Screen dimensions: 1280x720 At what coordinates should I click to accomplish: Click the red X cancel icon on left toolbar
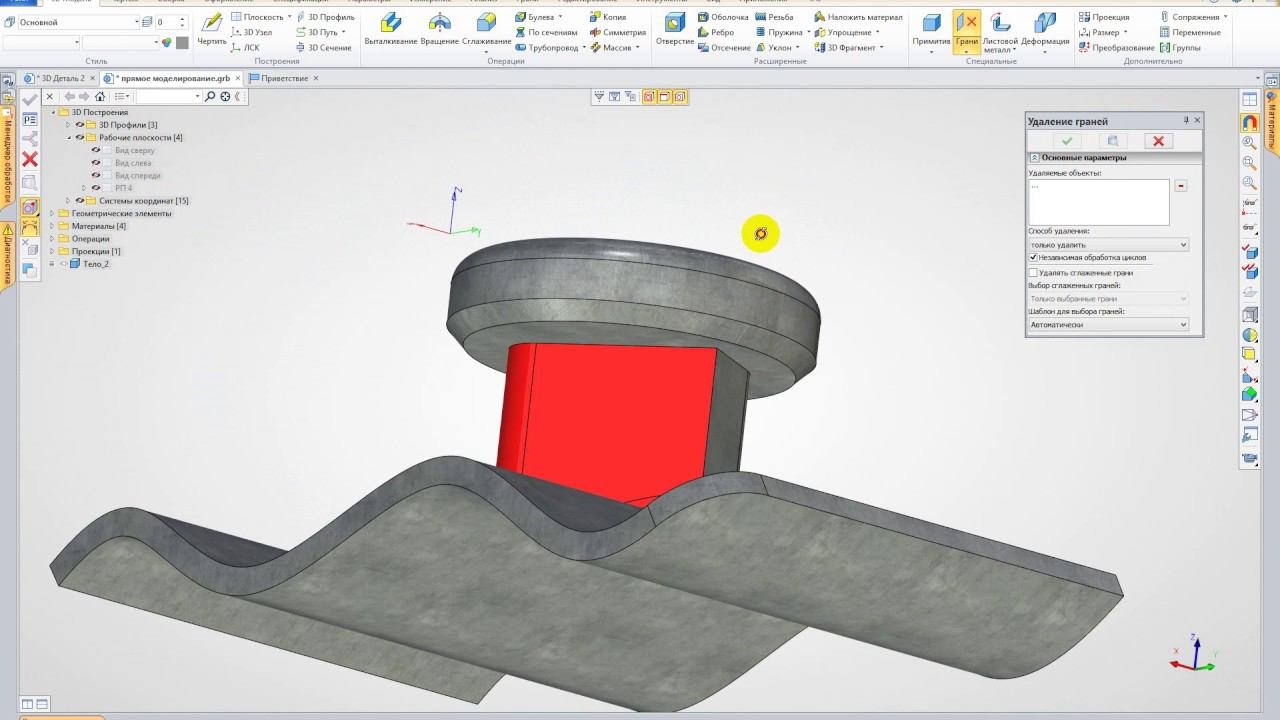(x=30, y=160)
